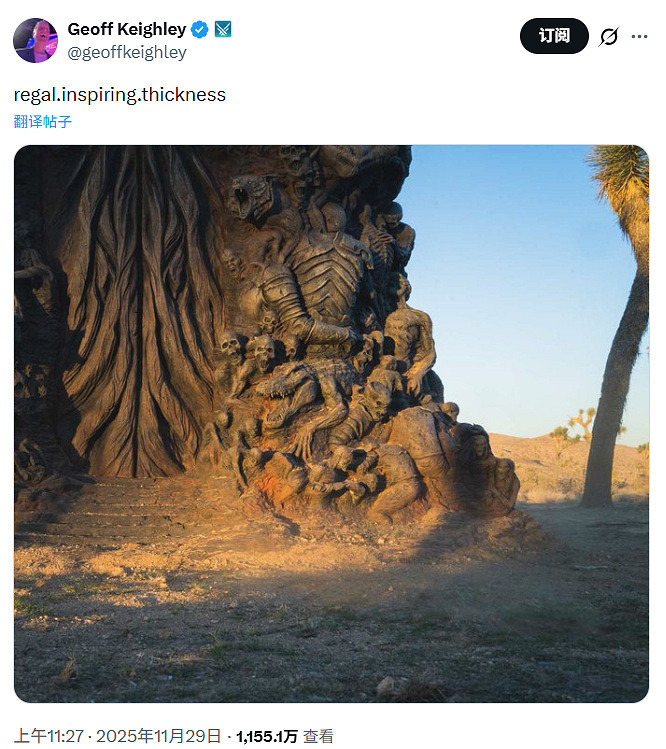This screenshot has width=666, height=749.
Task: Click the post text regal.inspiring.thickness
Action: click(119, 95)
